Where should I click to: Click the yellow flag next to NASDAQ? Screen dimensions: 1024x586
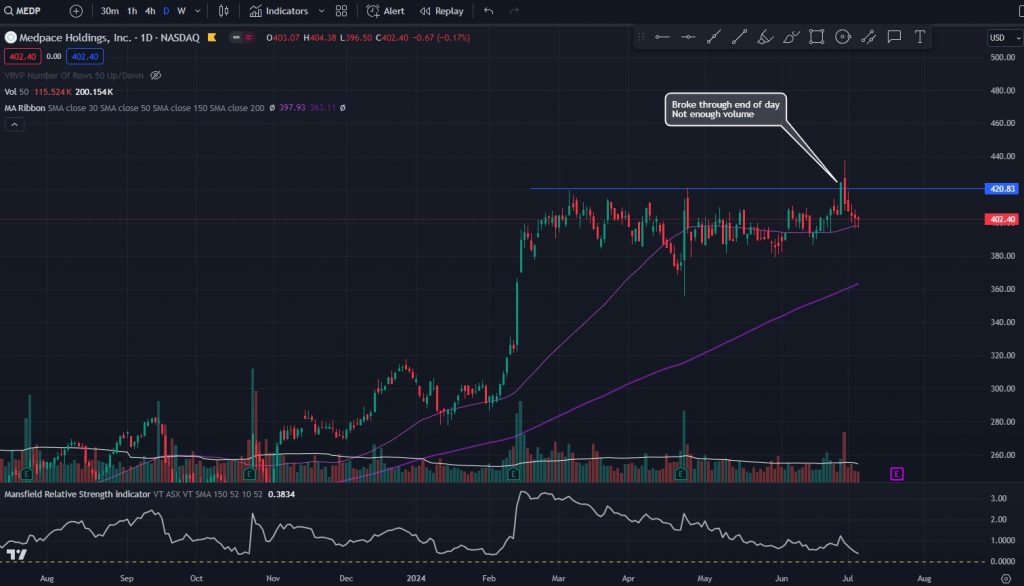tap(212, 38)
